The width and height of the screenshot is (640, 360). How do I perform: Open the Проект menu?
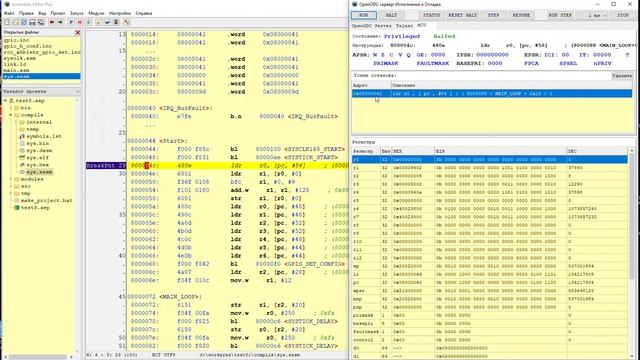coord(58,13)
